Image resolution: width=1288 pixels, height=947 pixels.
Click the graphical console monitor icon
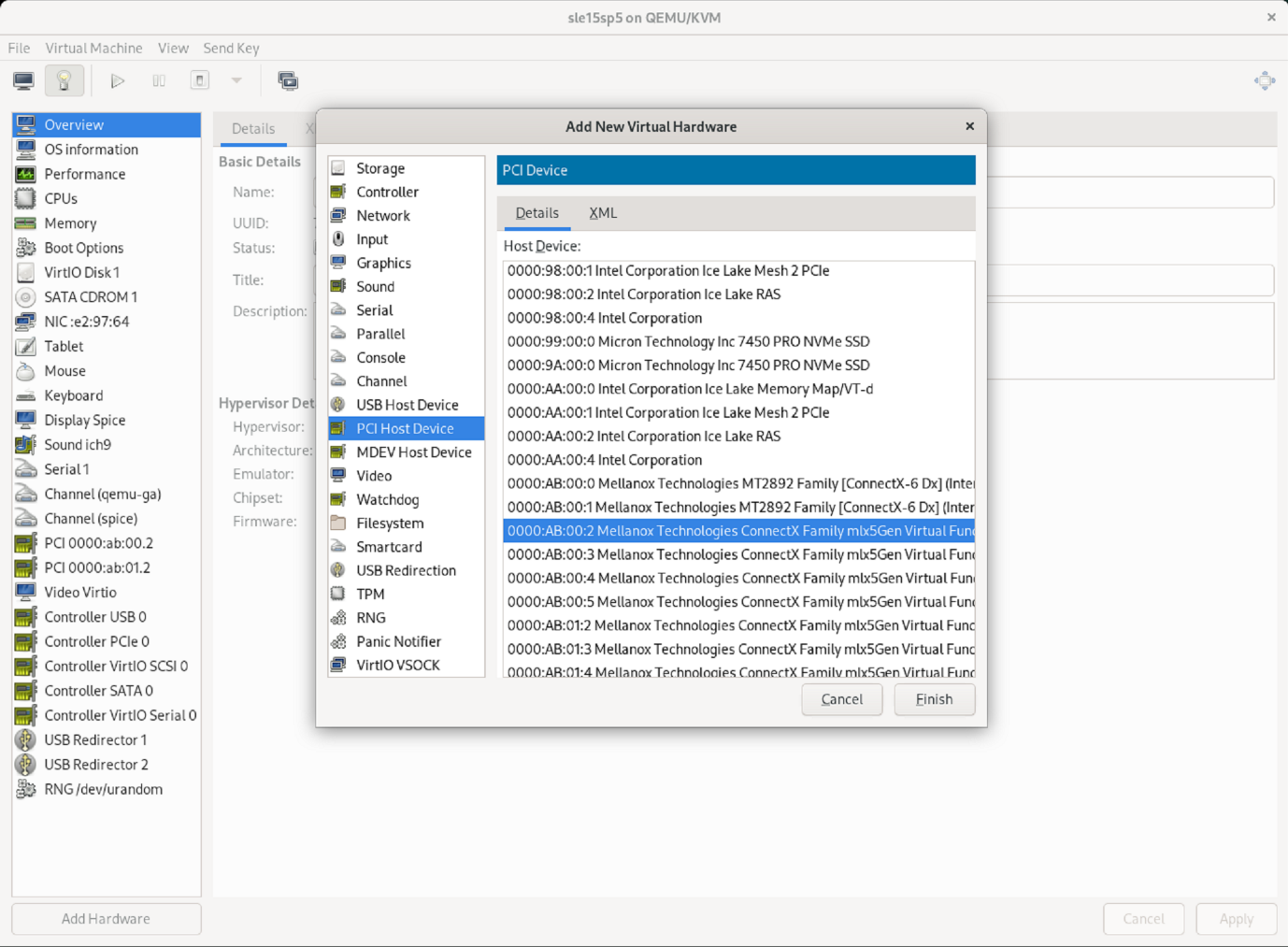[x=24, y=81]
